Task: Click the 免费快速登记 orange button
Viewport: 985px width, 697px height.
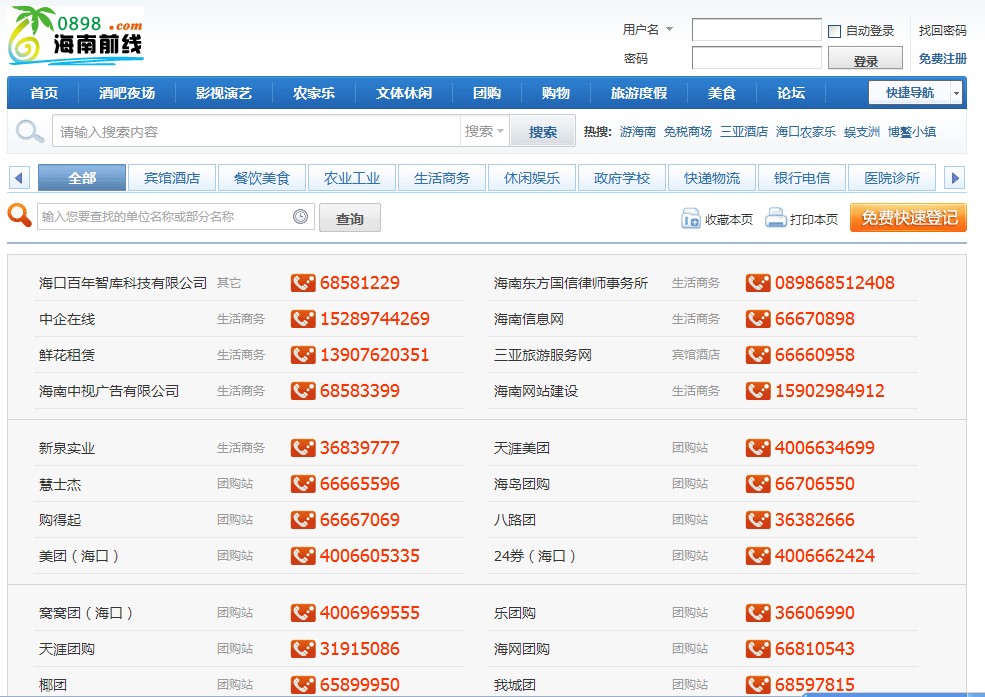Action: coord(908,217)
